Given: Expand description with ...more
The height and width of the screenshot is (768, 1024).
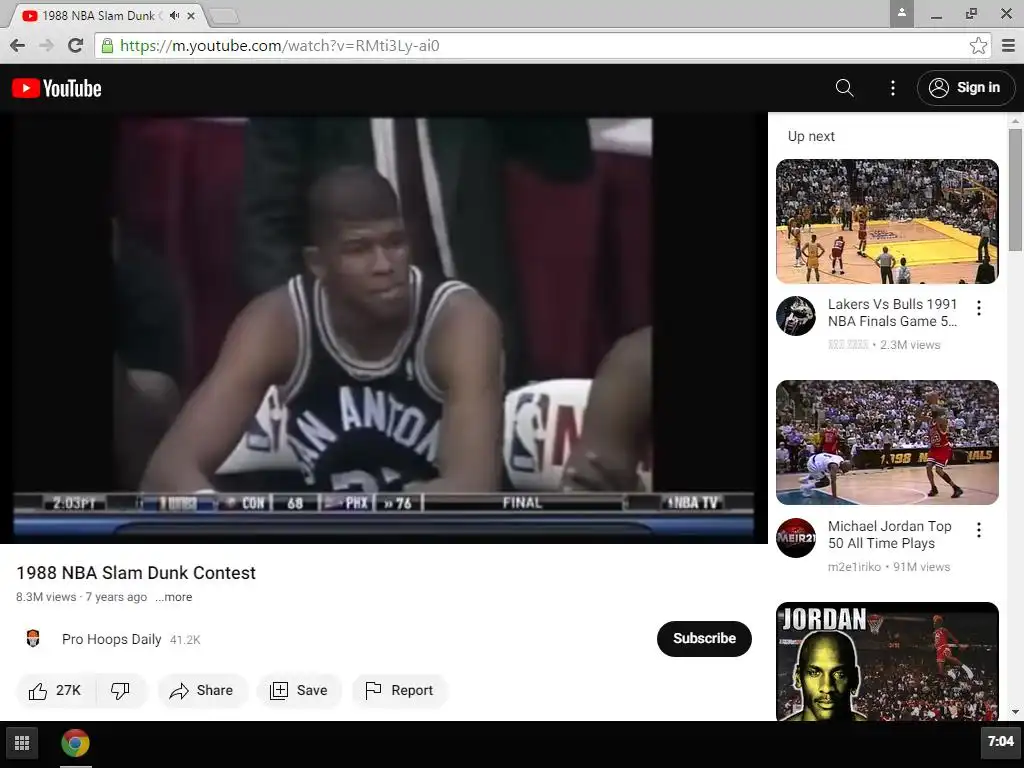Looking at the screenshot, I should [x=174, y=597].
